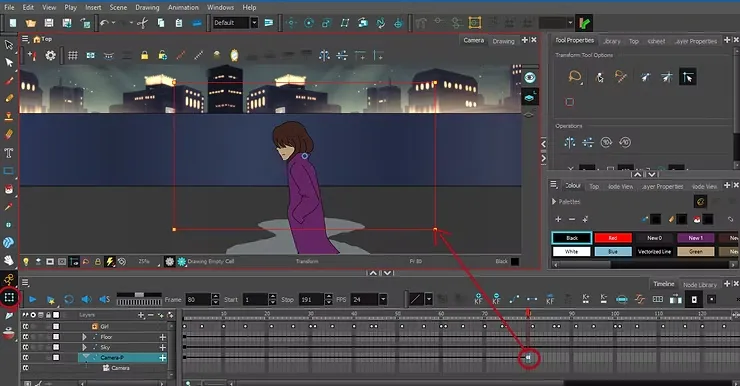Screen dimensions: 740x386
Task: Open the Windows menu
Action: click(x=220, y=8)
